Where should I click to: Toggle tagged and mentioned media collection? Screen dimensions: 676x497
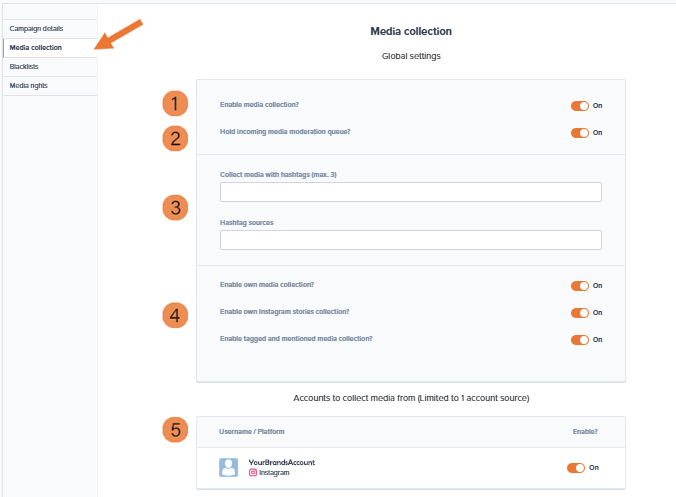(579, 339)
